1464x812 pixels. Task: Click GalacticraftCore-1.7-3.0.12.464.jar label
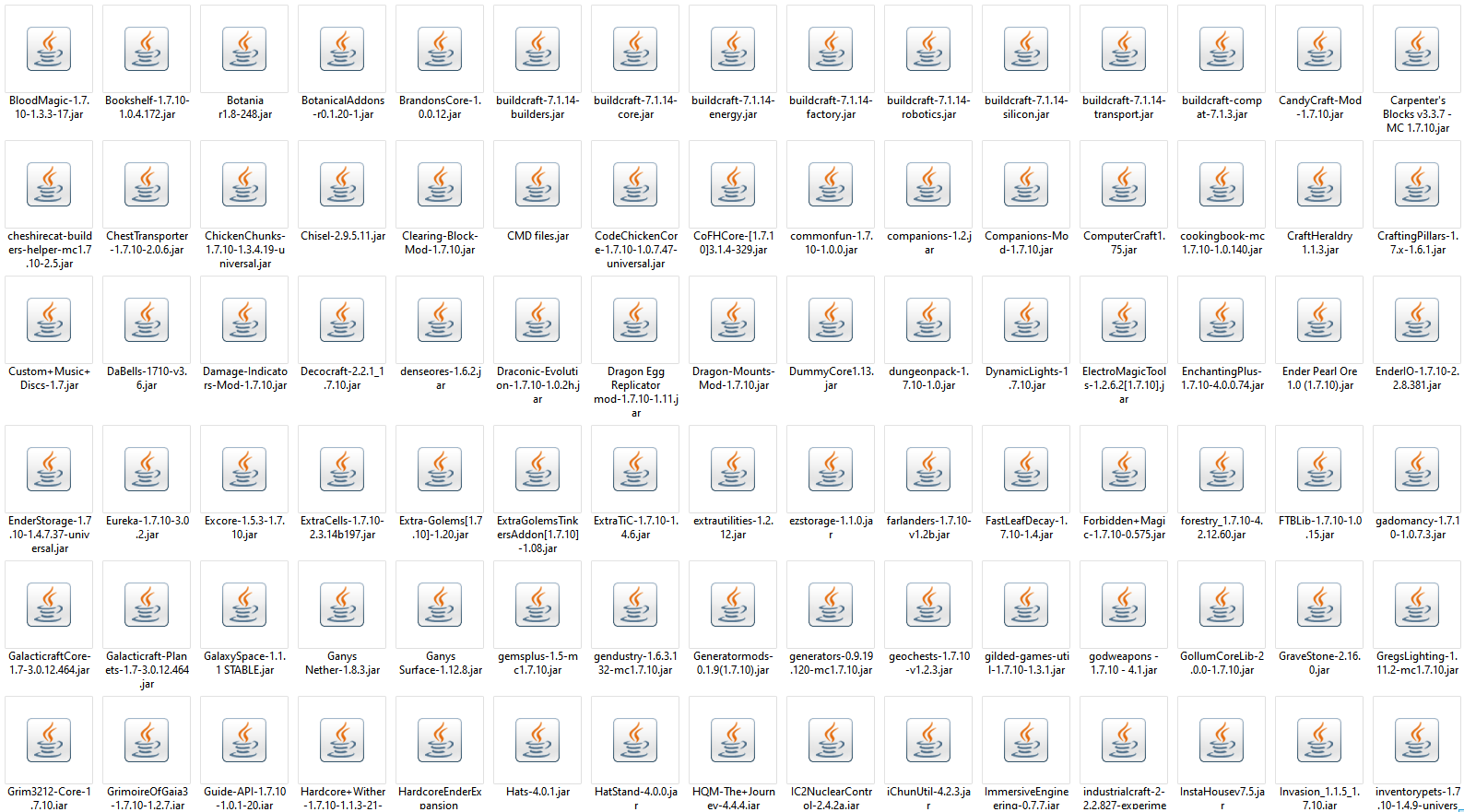[49, 663]
